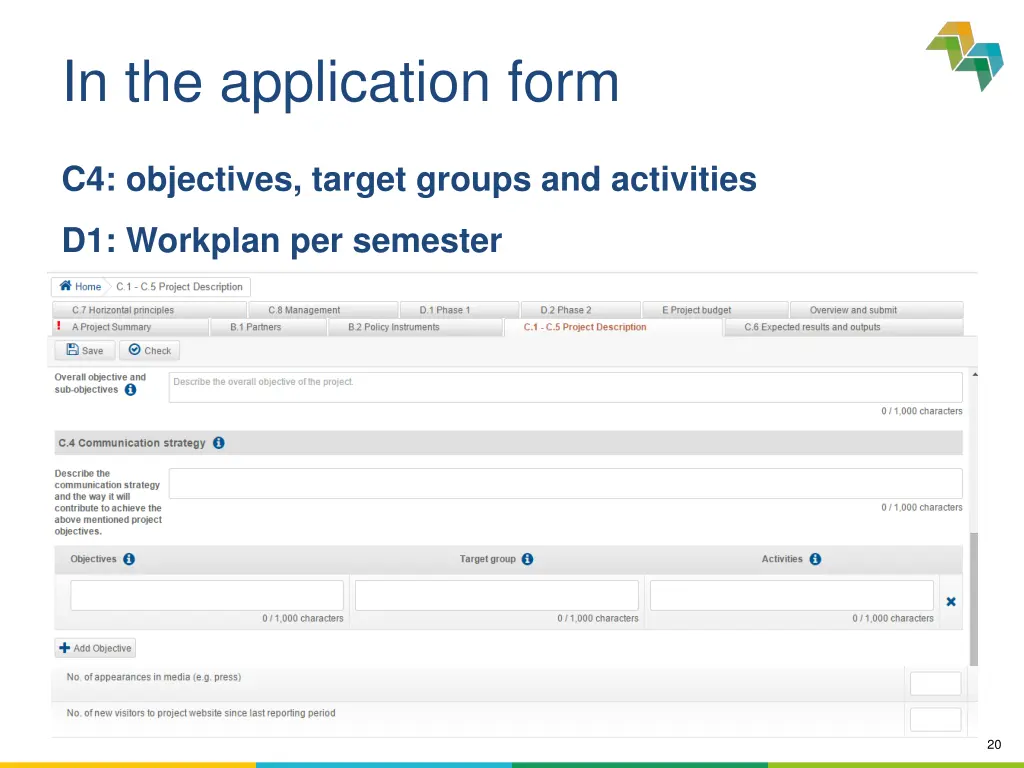The image size is (1024, 768).
Task: Show info tooltip for Objectives column
Action: tap(129, 559)
